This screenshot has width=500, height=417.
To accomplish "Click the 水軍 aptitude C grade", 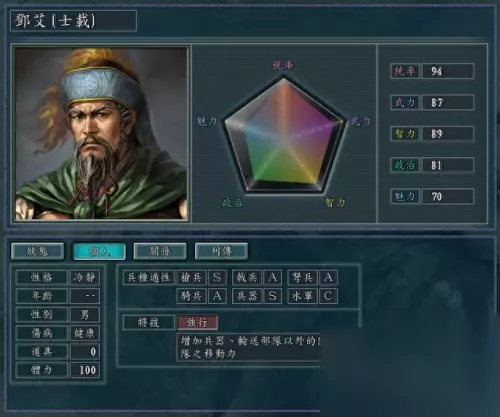I will click(x=328, y=296).
